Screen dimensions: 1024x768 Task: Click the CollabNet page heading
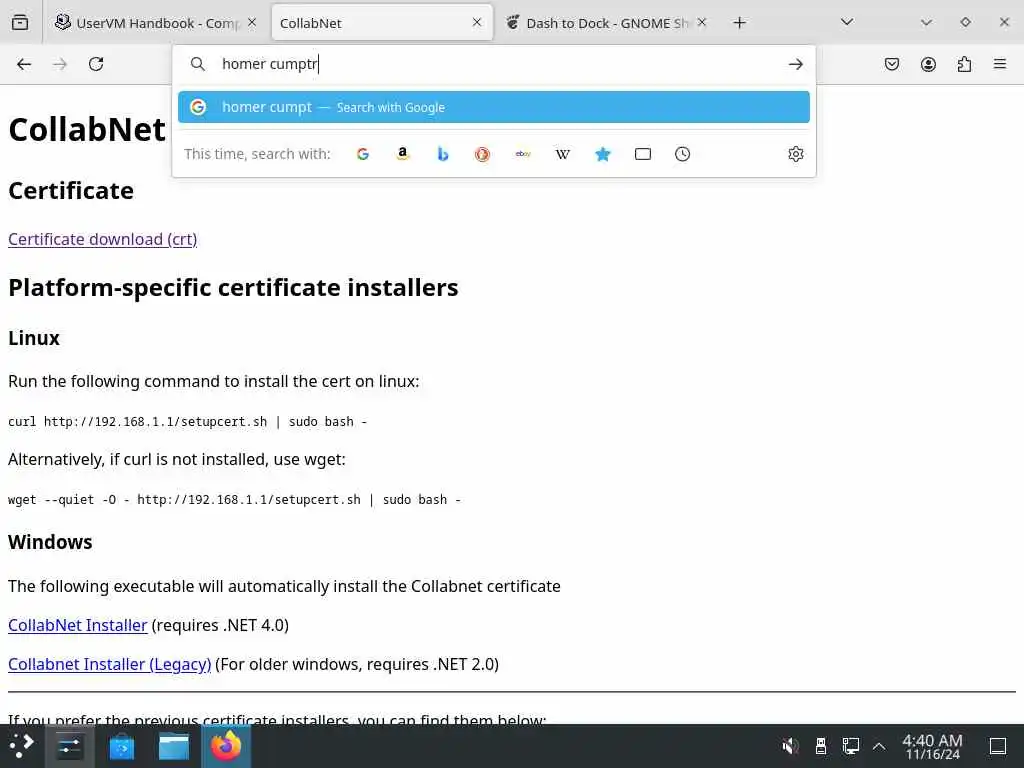click(87, 129)
